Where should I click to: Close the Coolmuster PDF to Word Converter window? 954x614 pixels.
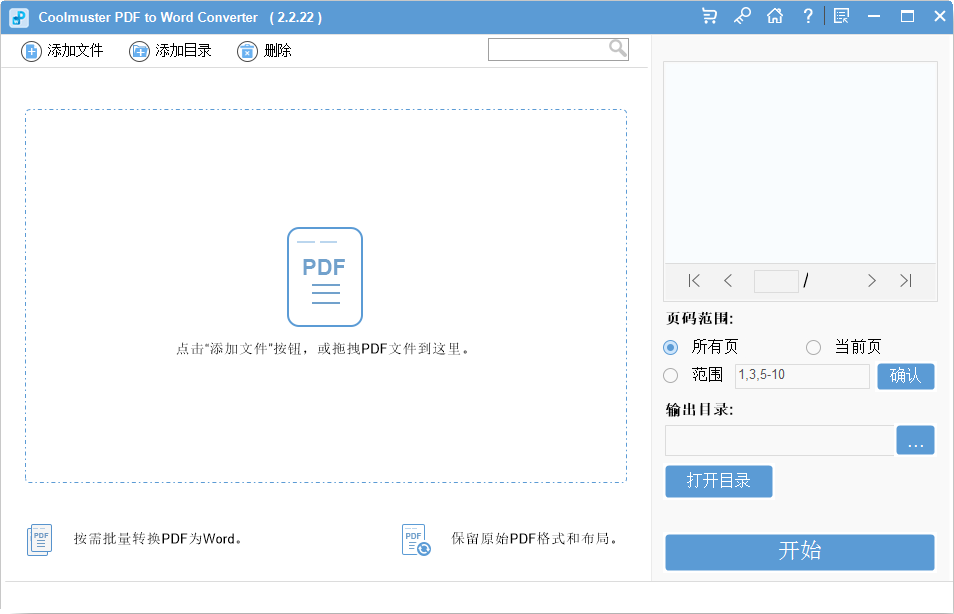[940, 16]
